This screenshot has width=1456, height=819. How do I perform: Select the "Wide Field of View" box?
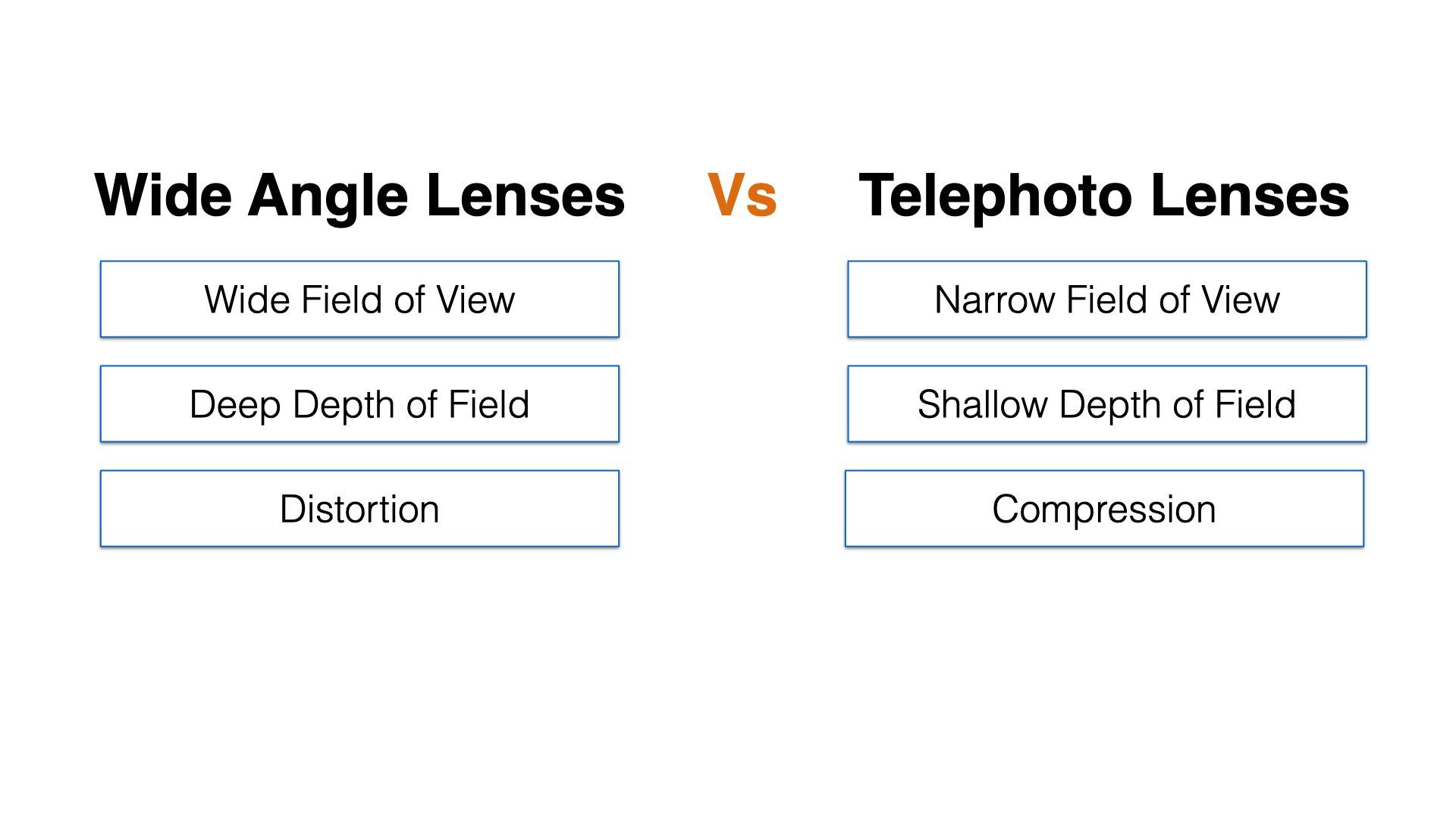click(359, 300)
